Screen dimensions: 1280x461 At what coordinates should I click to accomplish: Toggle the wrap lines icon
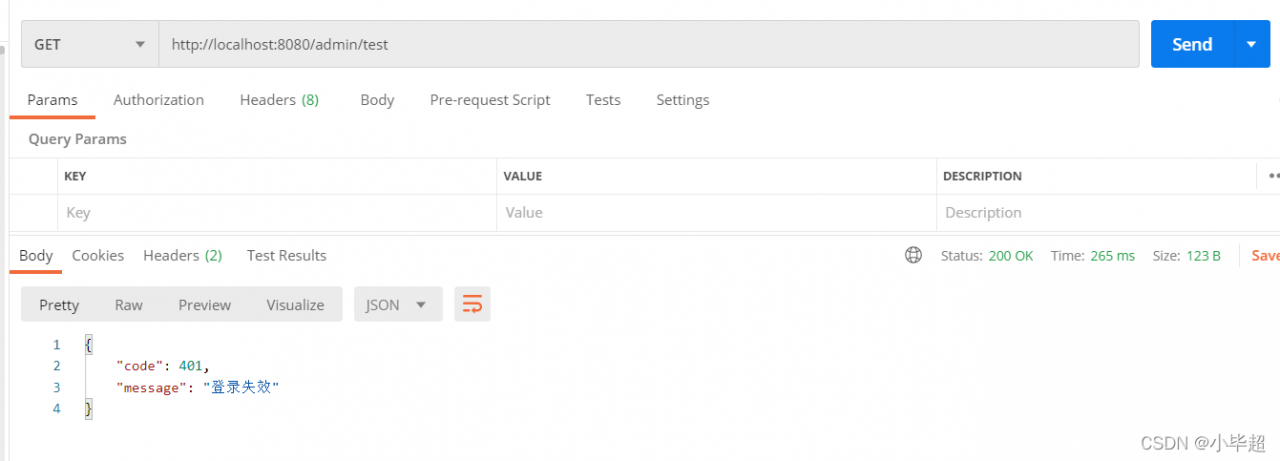click(x=472, y=304)
